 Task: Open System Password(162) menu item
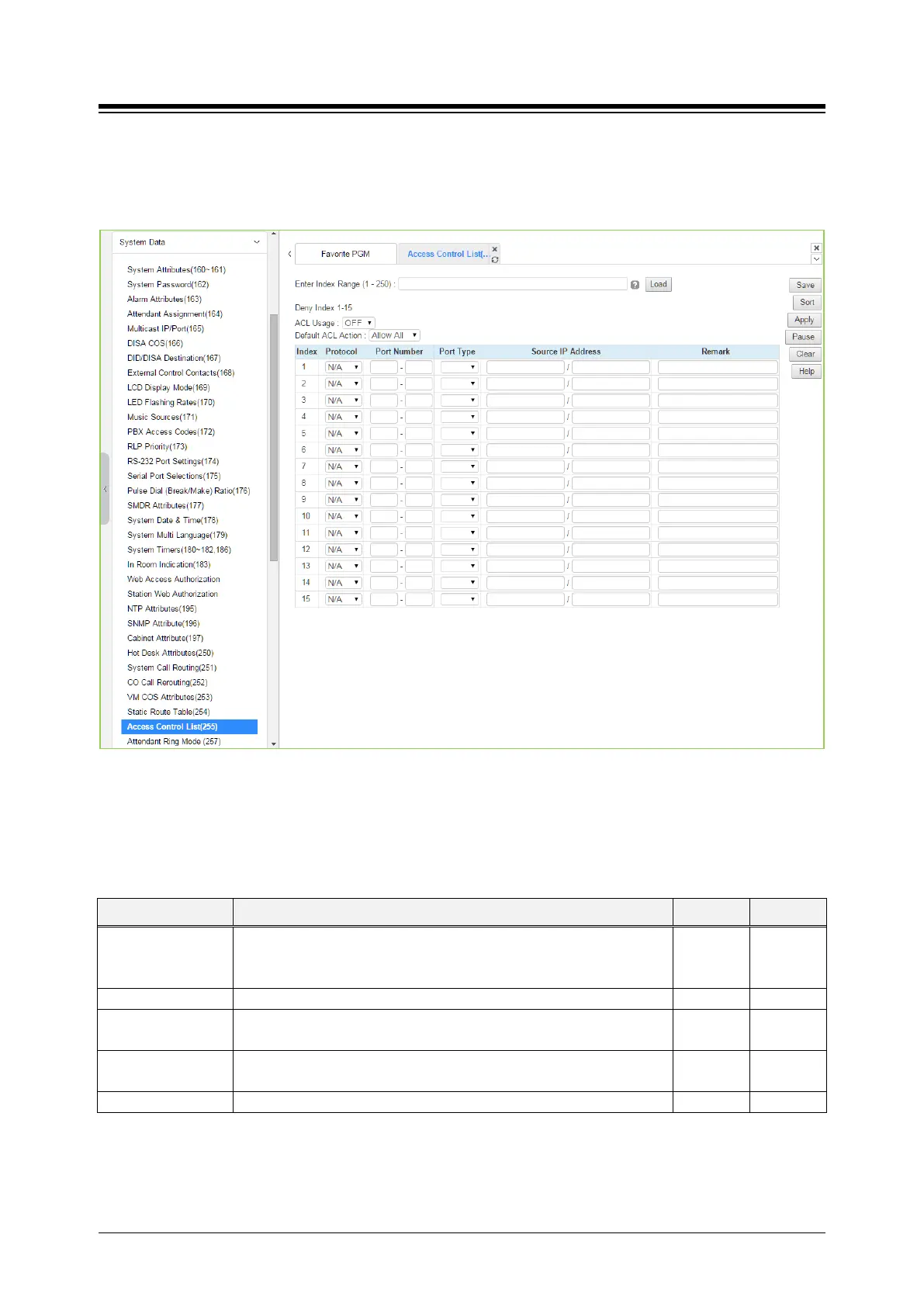[168, 284]
